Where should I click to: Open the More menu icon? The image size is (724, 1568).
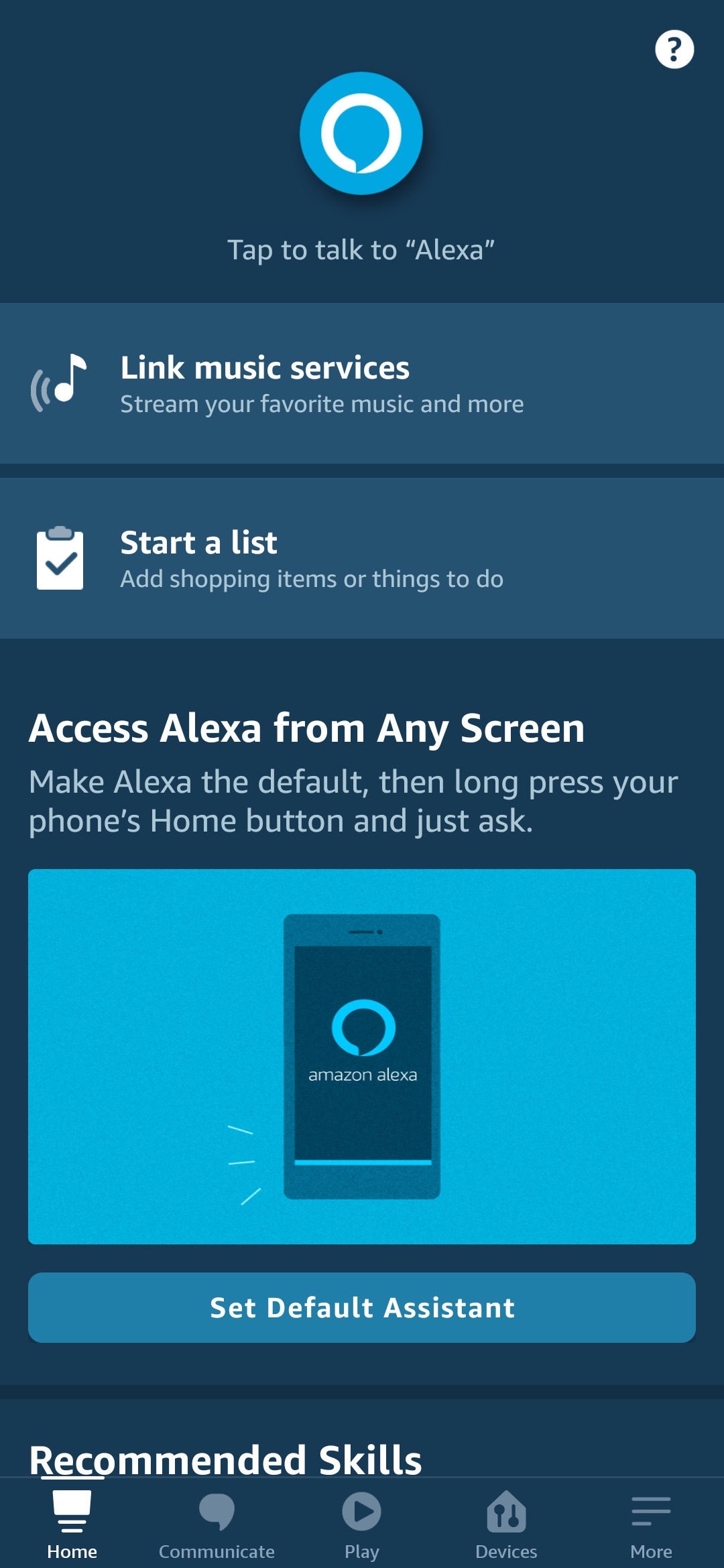point(651,1511)
